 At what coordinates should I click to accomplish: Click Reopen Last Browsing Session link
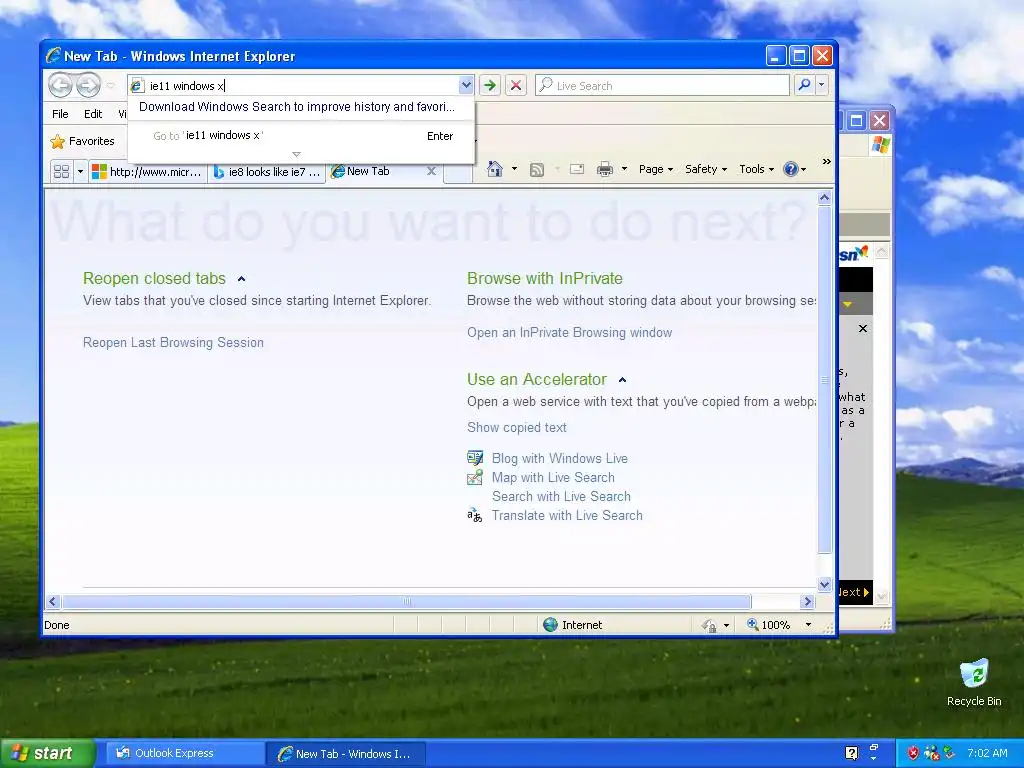tap(173, 343)
